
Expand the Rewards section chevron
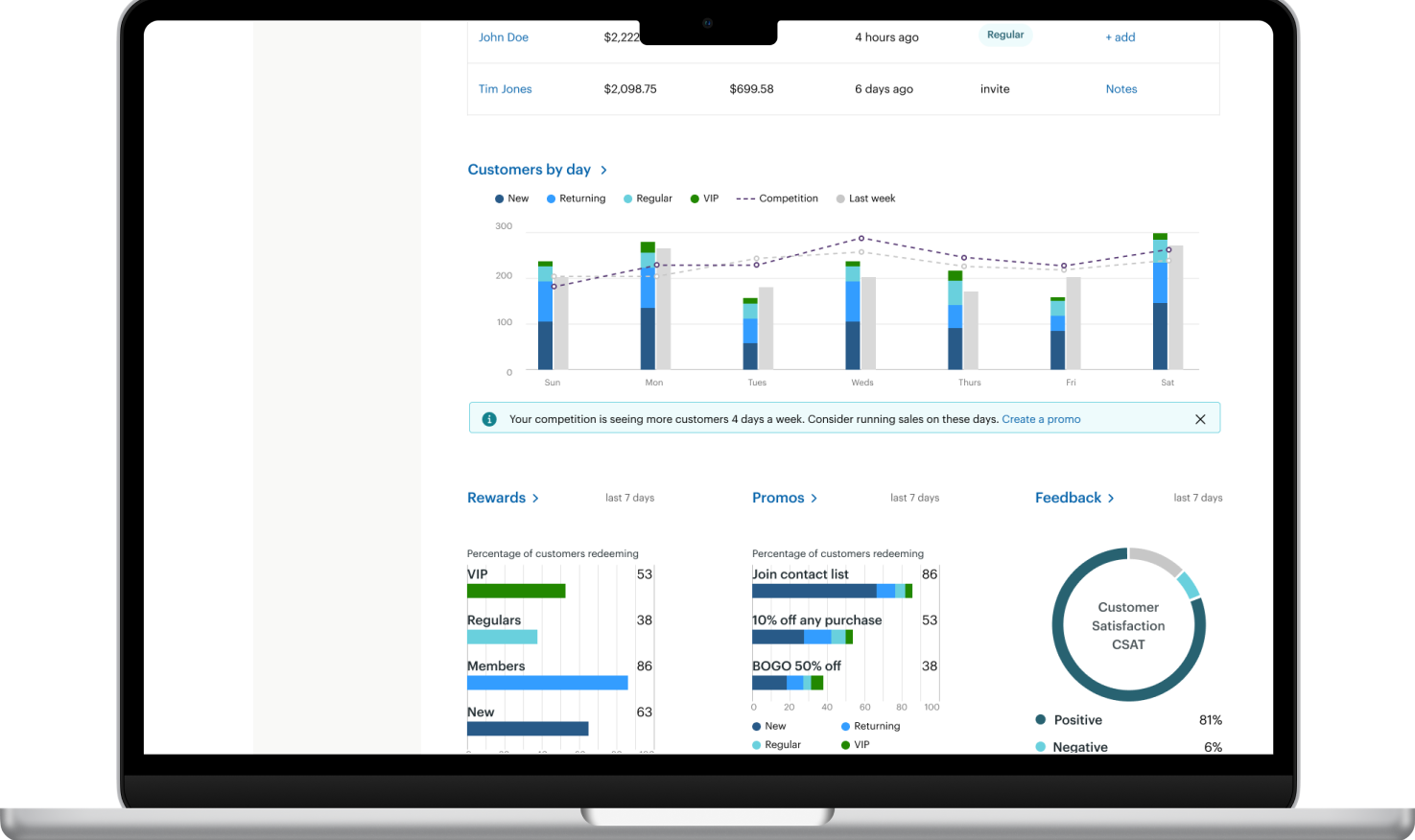[x=535, y=498]
